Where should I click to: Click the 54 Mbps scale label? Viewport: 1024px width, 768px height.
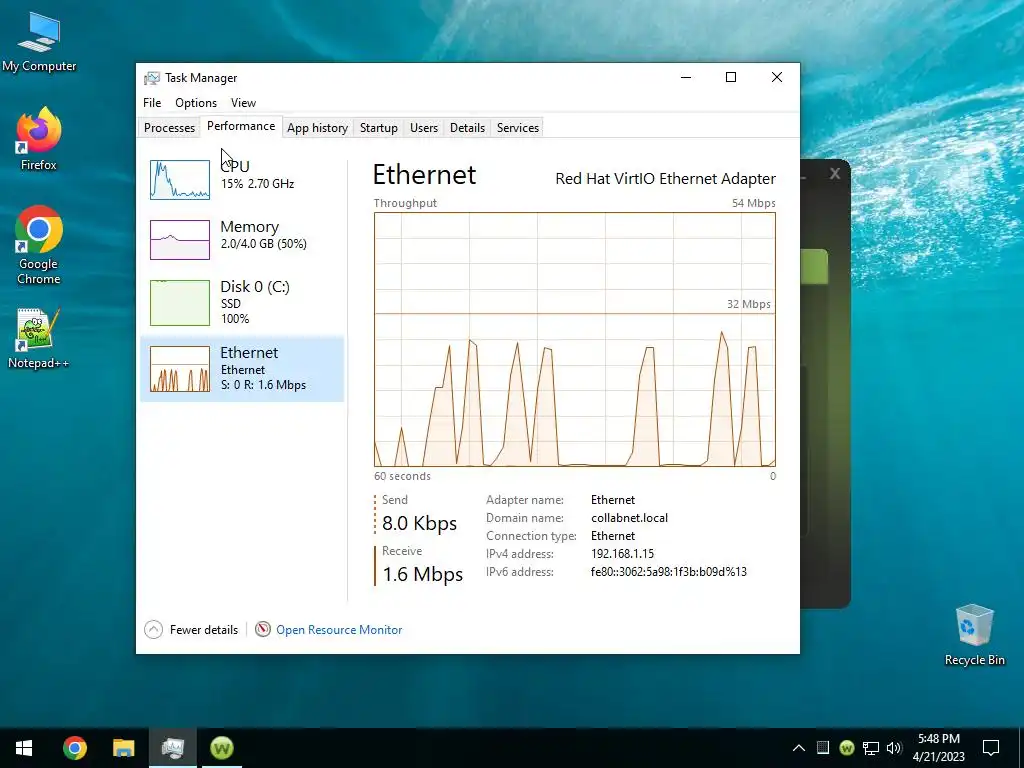tap(754, 203)
